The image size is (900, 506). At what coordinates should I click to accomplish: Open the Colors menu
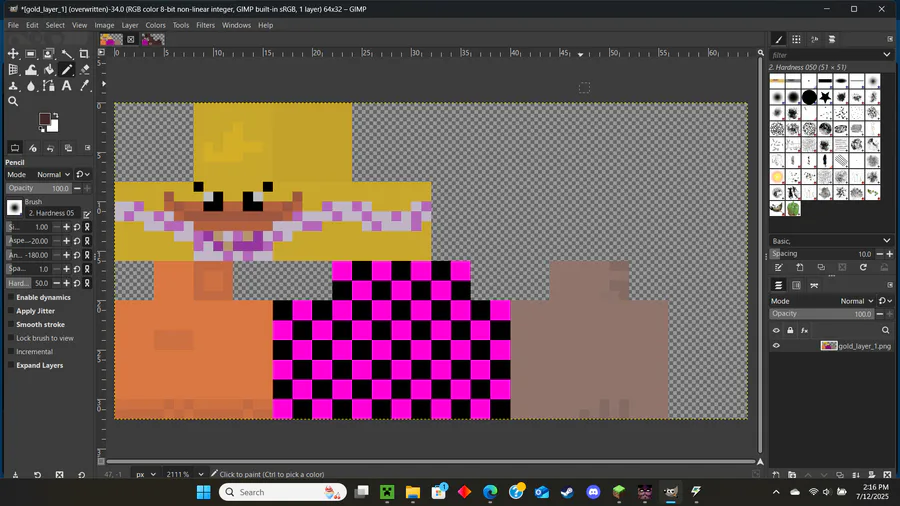click(155, 25)
